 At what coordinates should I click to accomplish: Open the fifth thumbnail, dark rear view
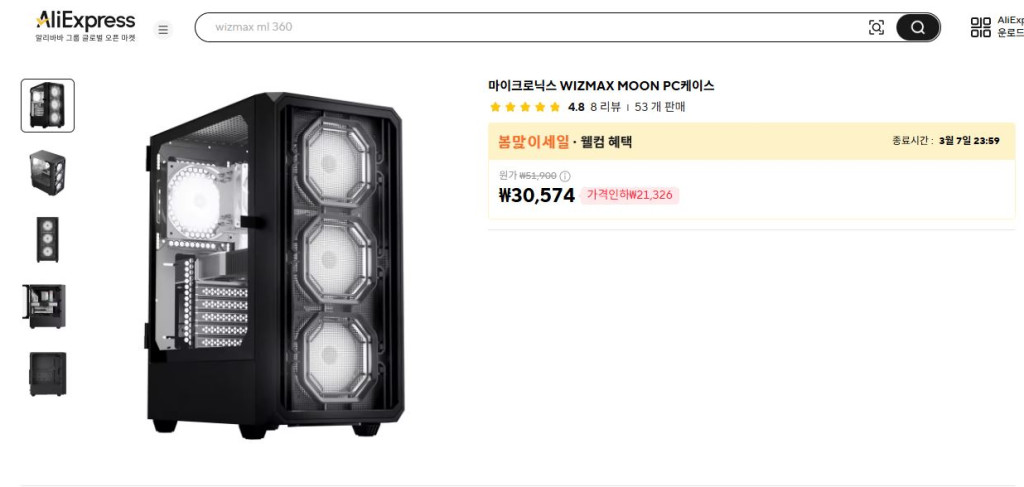(x=48, y=373)
